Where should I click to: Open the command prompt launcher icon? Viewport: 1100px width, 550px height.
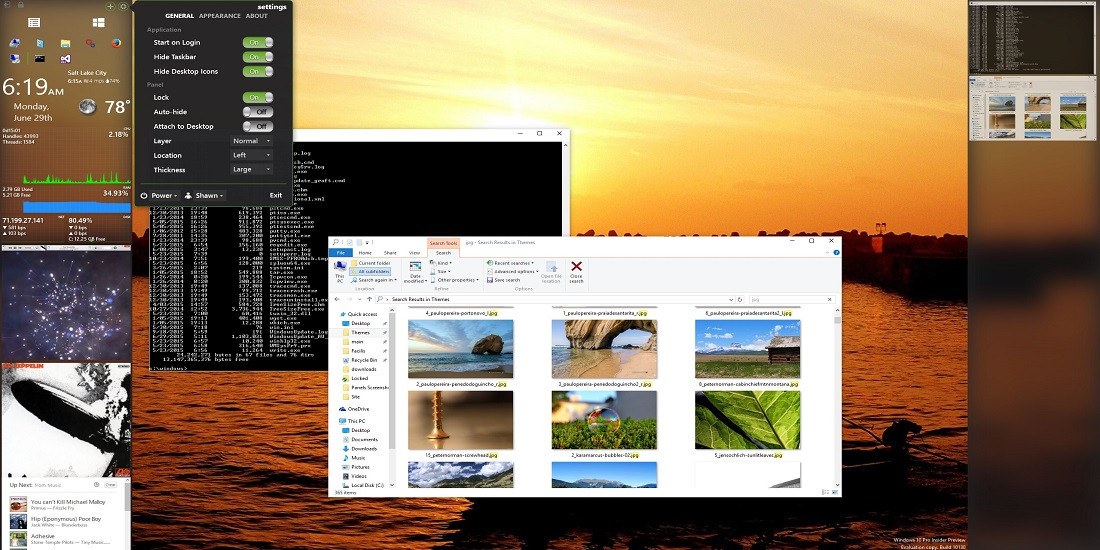coord(40,58)
